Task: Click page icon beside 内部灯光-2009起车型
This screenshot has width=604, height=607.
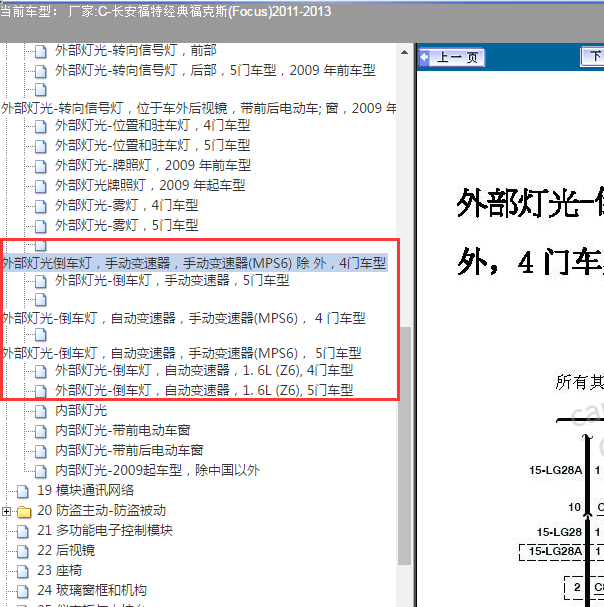Action: click(x=41, y=471)
